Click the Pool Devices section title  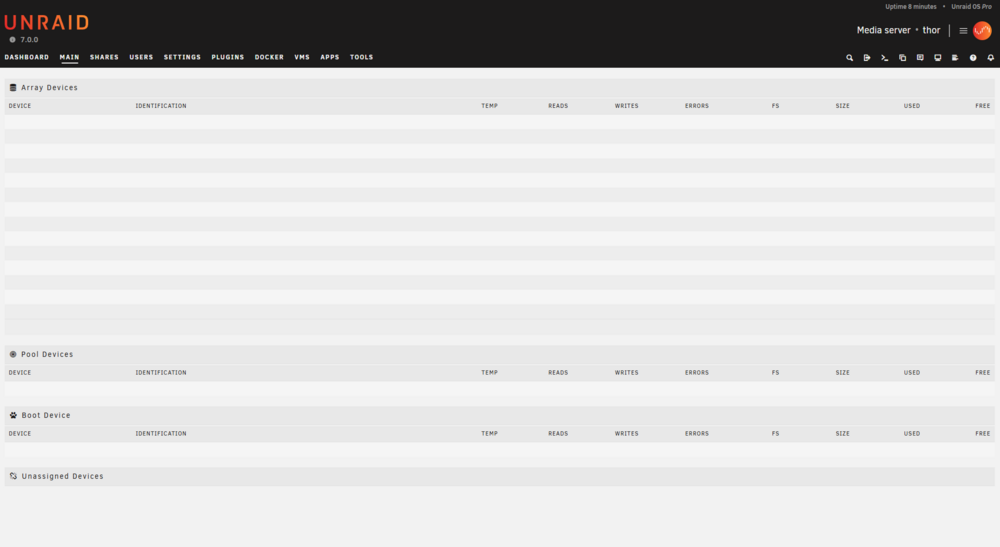tap(47, 354)
